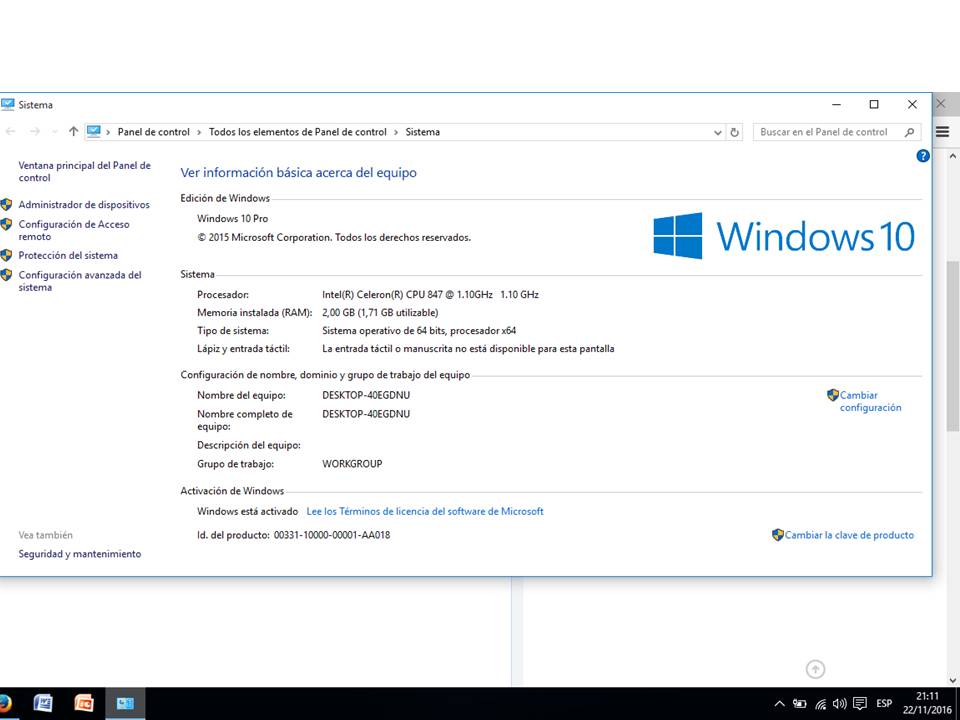Click the WORKGROUP value
Image resolution: width=960 pixels, height=720 pixels.
coord(352,464)
